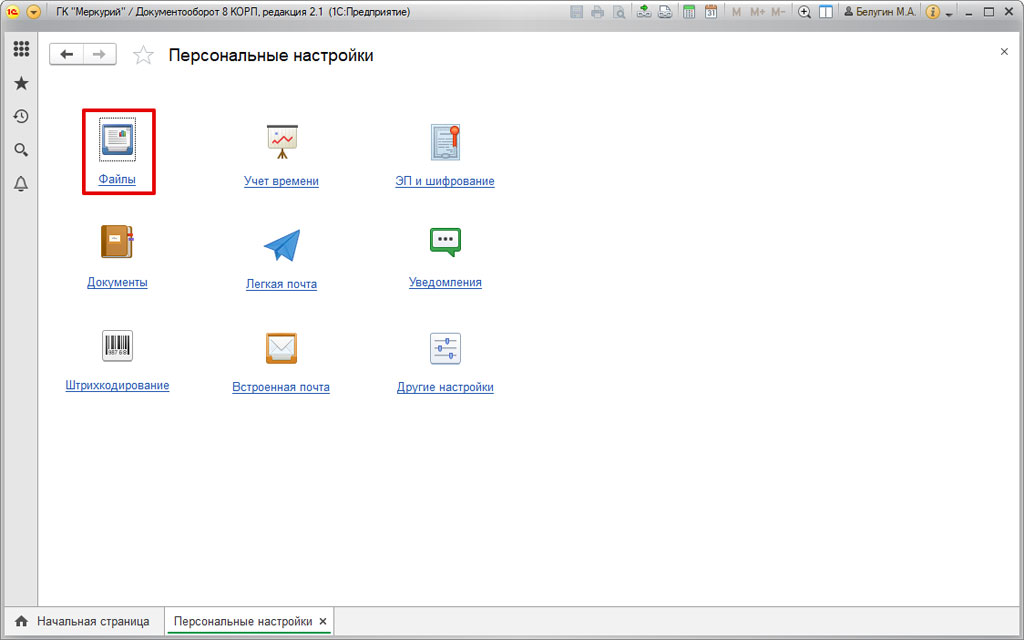Click the M memory button
This screenshot has width=1024, height=640.
[x=737, y=12]
